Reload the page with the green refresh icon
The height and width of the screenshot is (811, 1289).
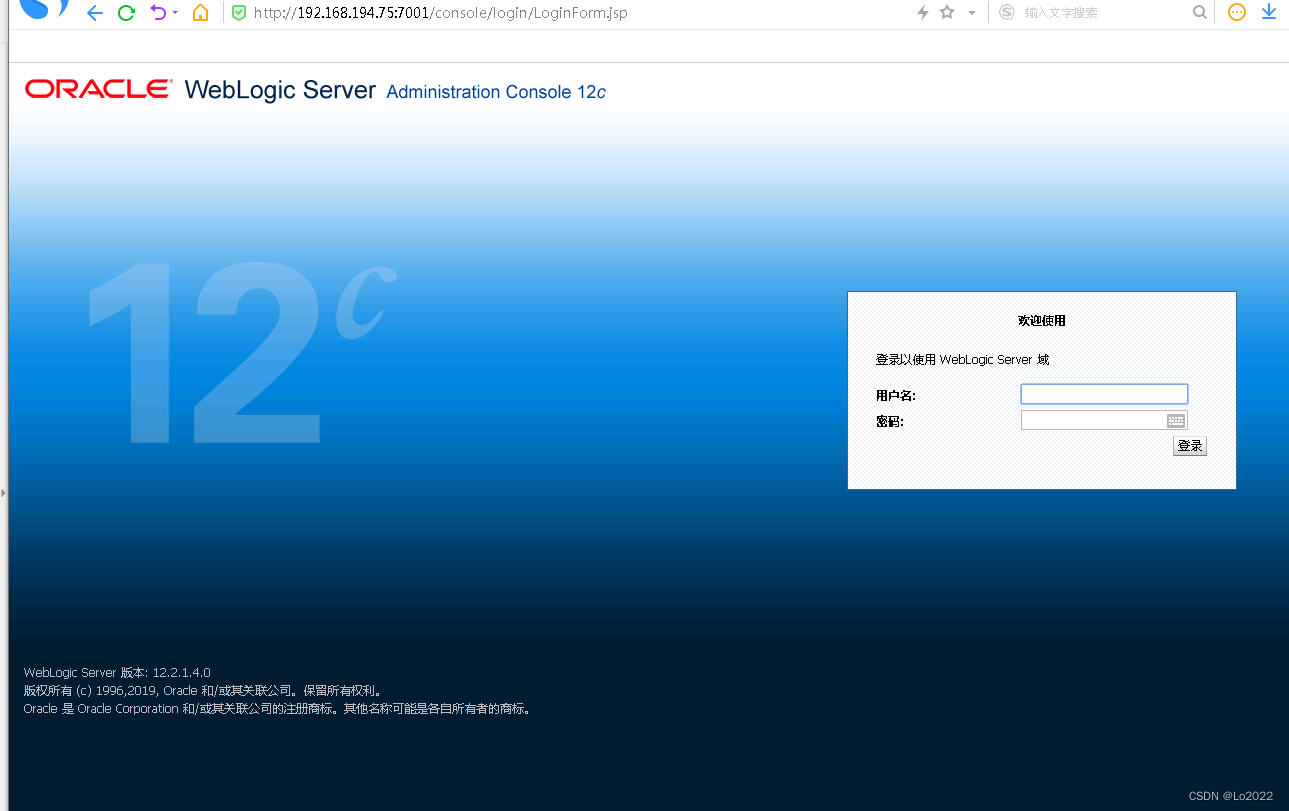(x=126, y=13)
